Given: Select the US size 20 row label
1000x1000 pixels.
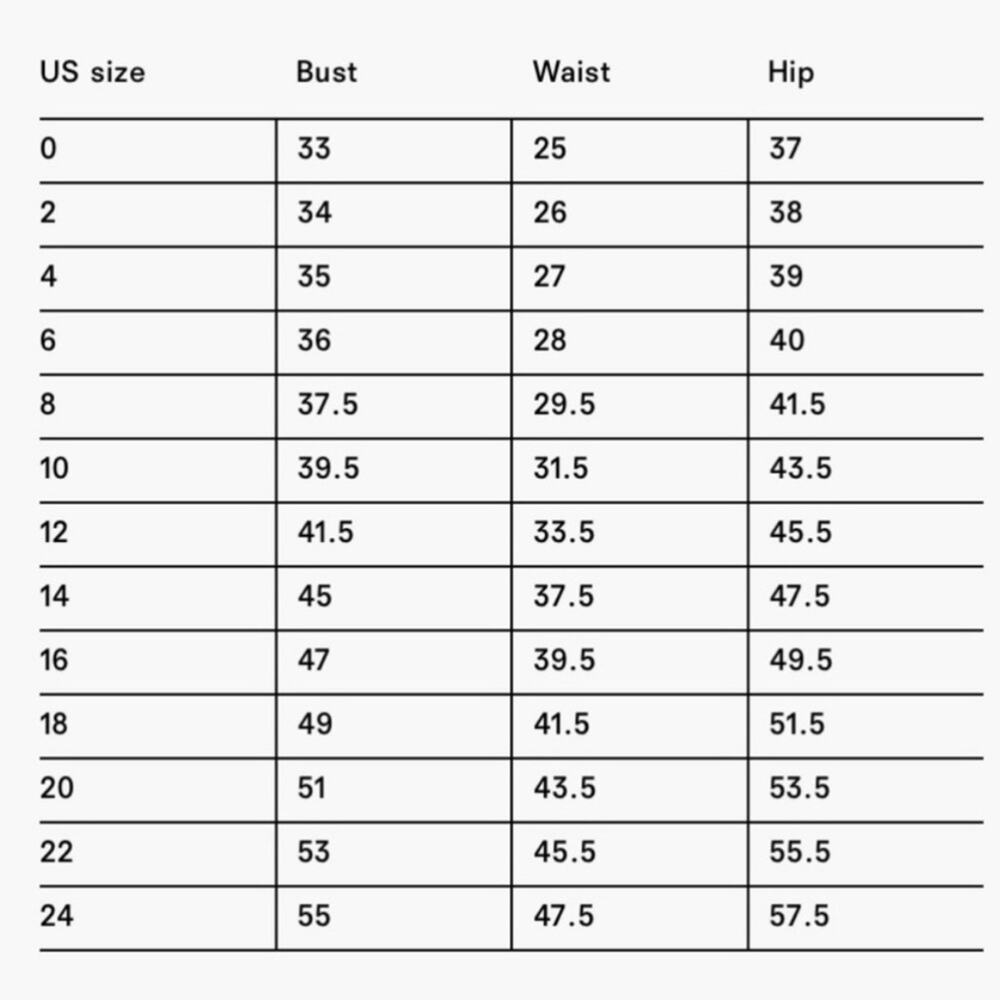Looking at the screenshot, I should (x=57, y=788).
